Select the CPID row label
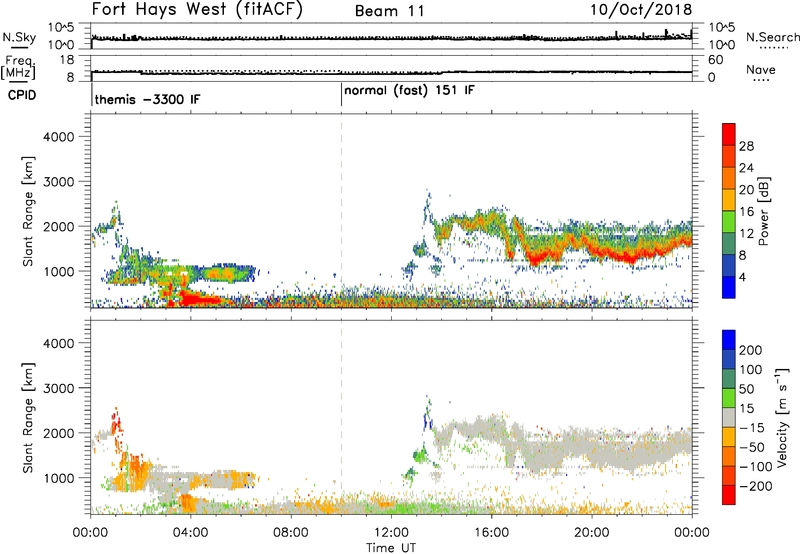 click(x=22, y=95)
